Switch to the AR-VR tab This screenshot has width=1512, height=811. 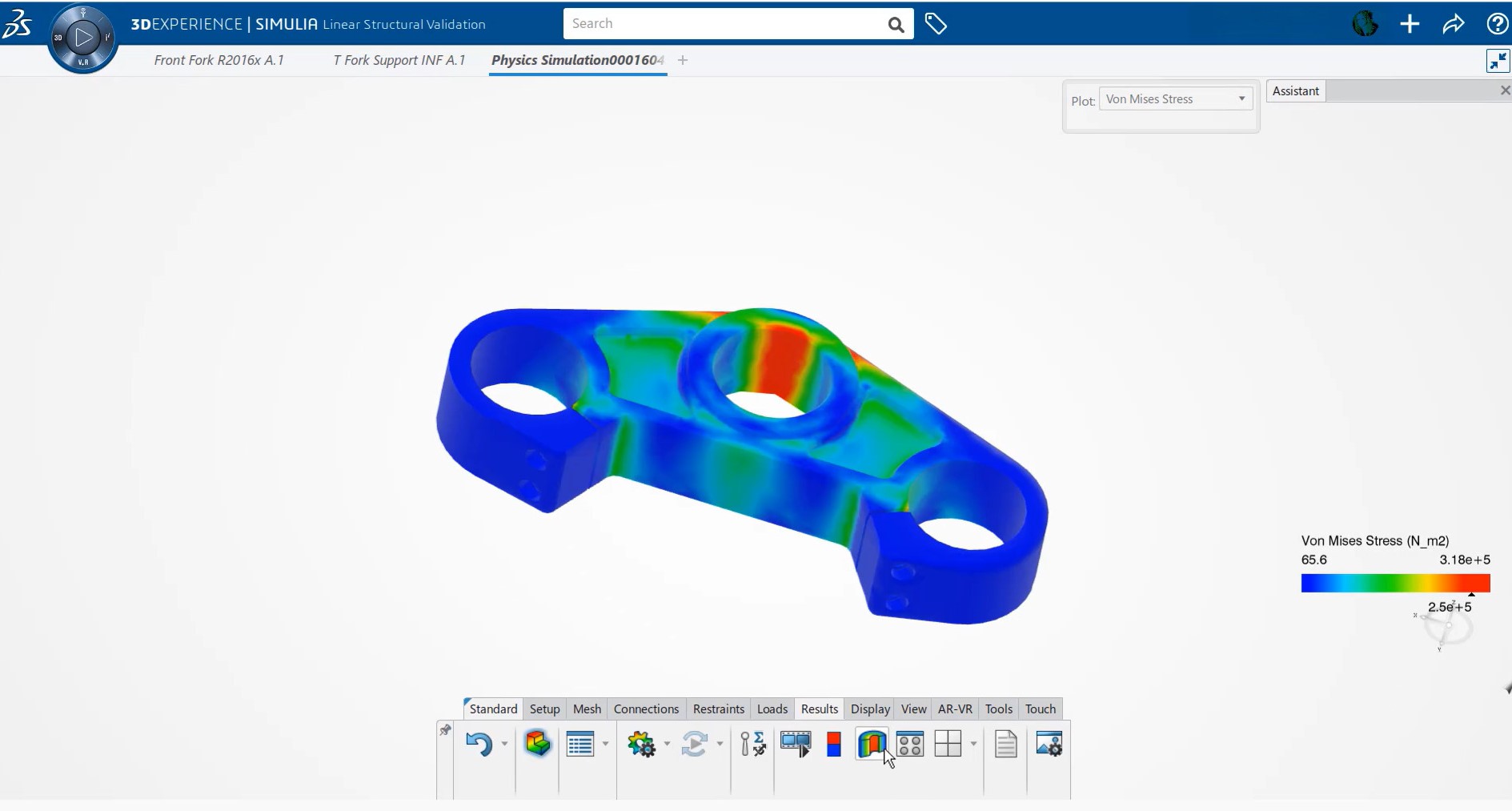[x=955, y=709]
